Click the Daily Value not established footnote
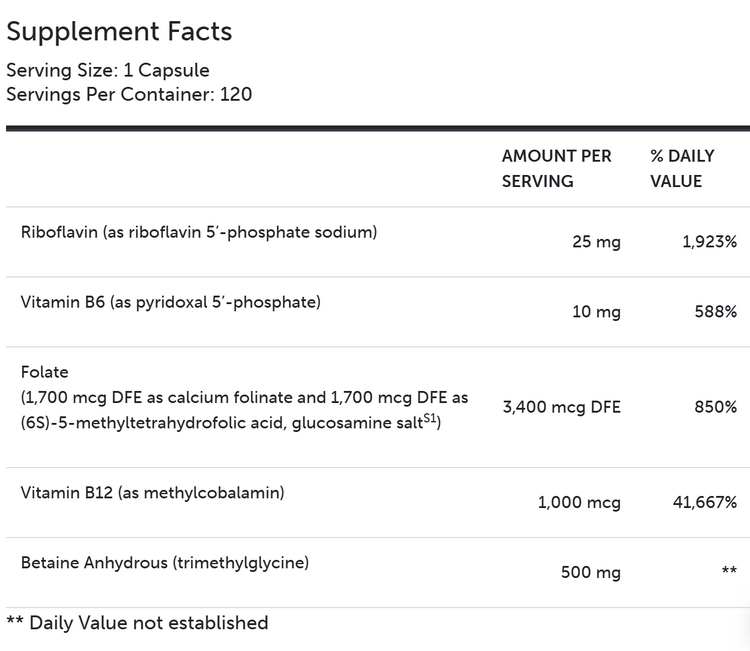 [137, 623]
